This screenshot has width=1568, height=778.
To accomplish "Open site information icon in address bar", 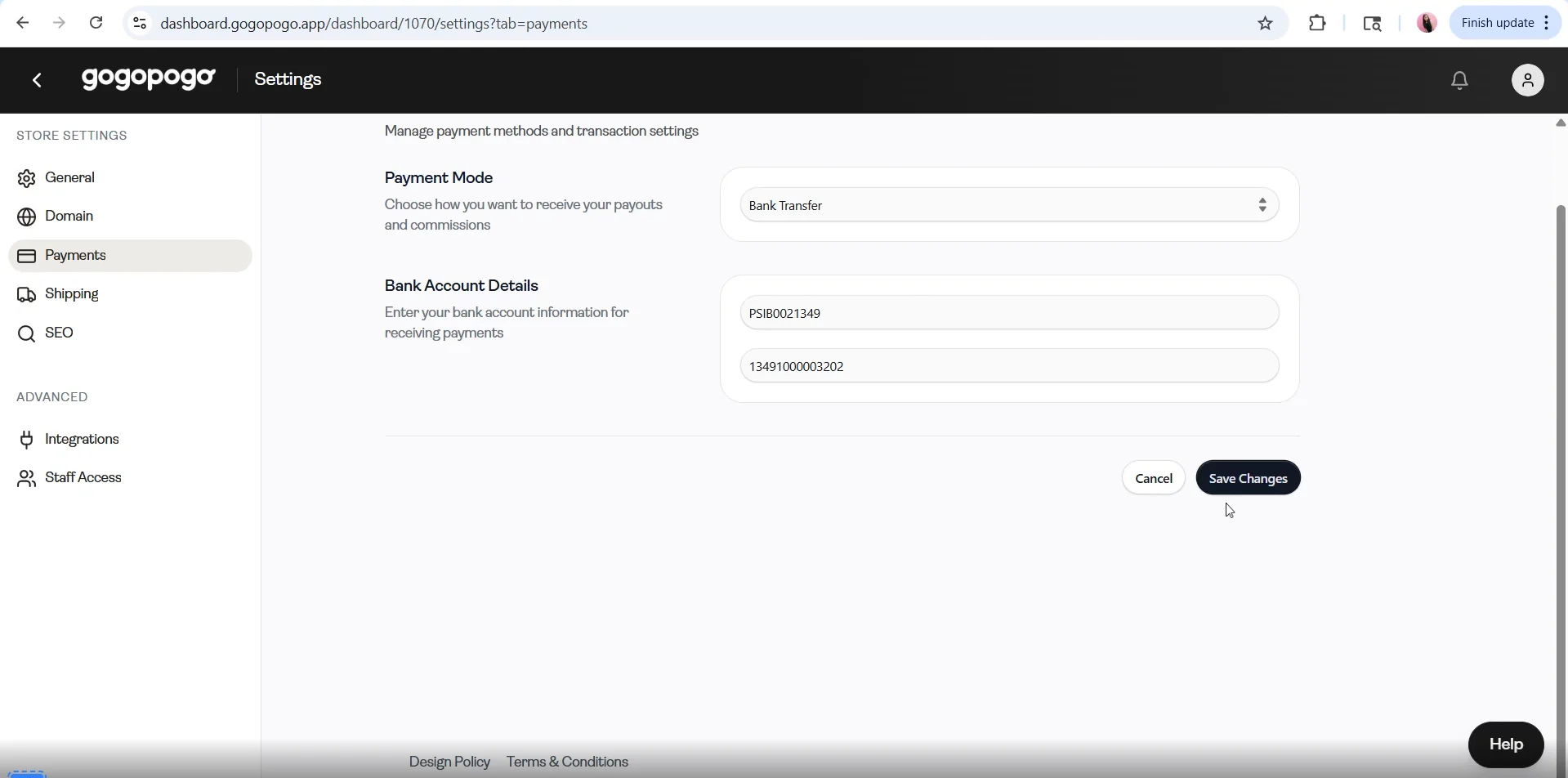I will (140, 23).
